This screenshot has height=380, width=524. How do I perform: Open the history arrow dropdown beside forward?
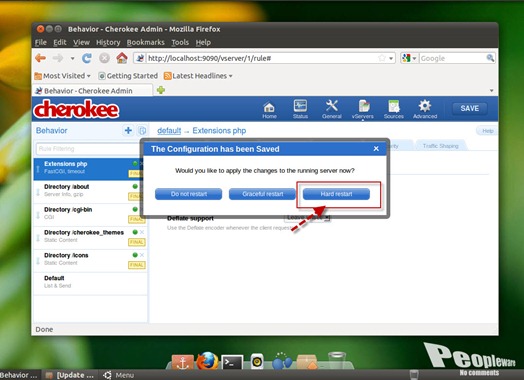click(x=72, y=58)
